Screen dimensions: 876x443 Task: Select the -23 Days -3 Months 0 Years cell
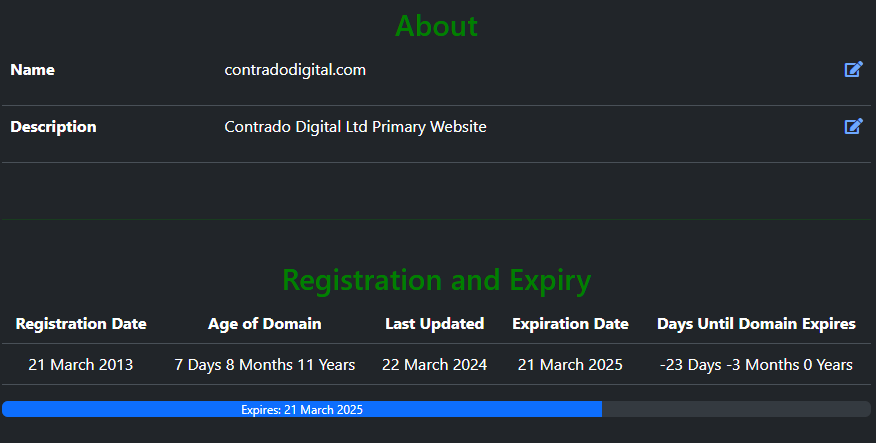(756, 365)
